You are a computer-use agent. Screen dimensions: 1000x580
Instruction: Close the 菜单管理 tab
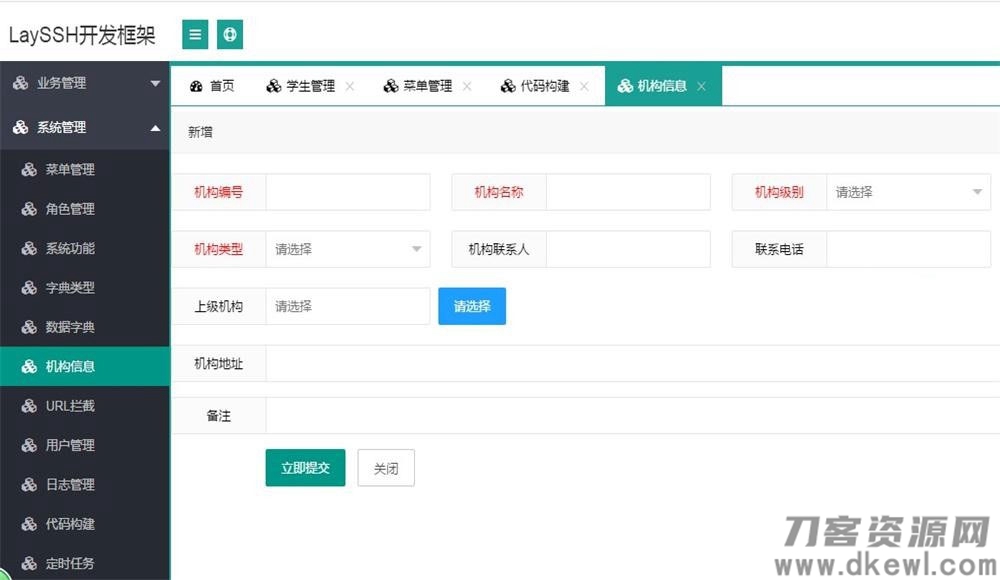tap(466, 85)
